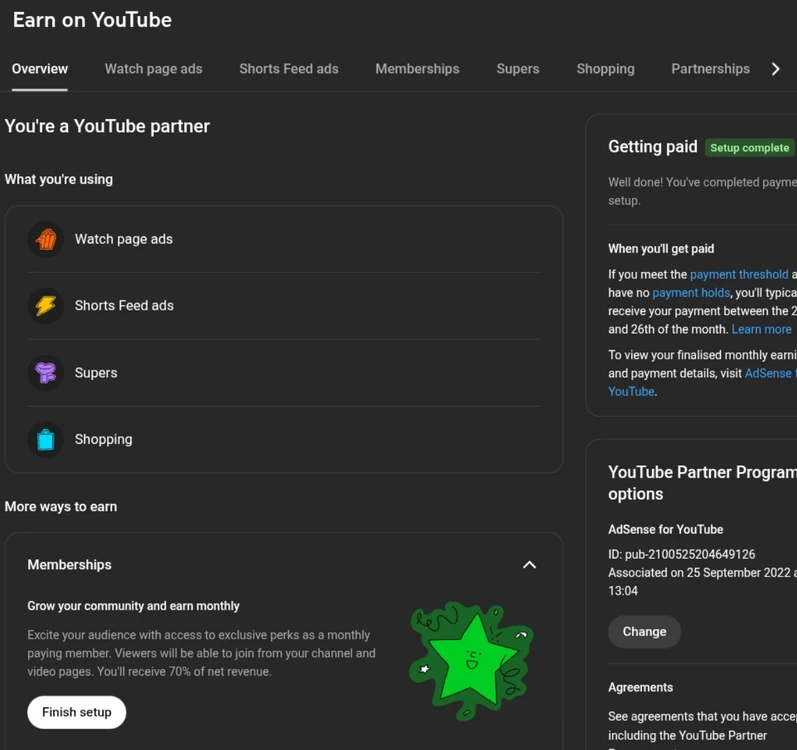Viewport: 797px width, 750px height.
Task: Click the blue Shopping bag icon
Action: [x=46, y=439]
